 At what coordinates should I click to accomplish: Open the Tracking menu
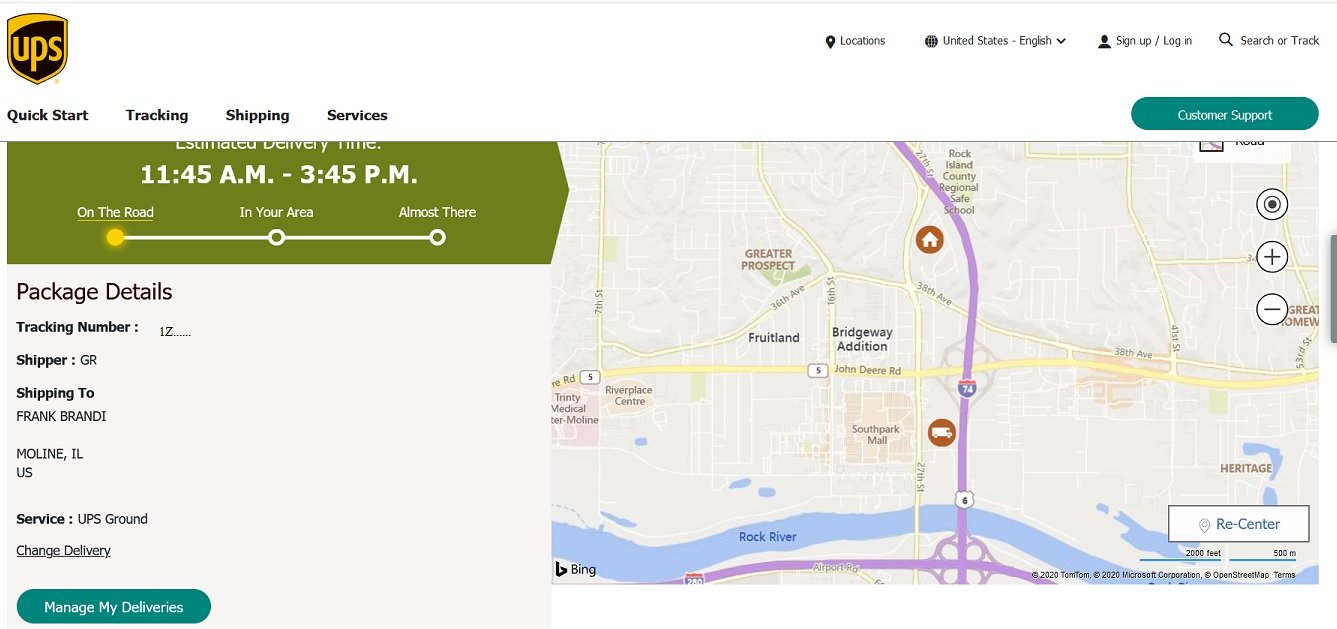pyautogui.click(x=157, y=115)
